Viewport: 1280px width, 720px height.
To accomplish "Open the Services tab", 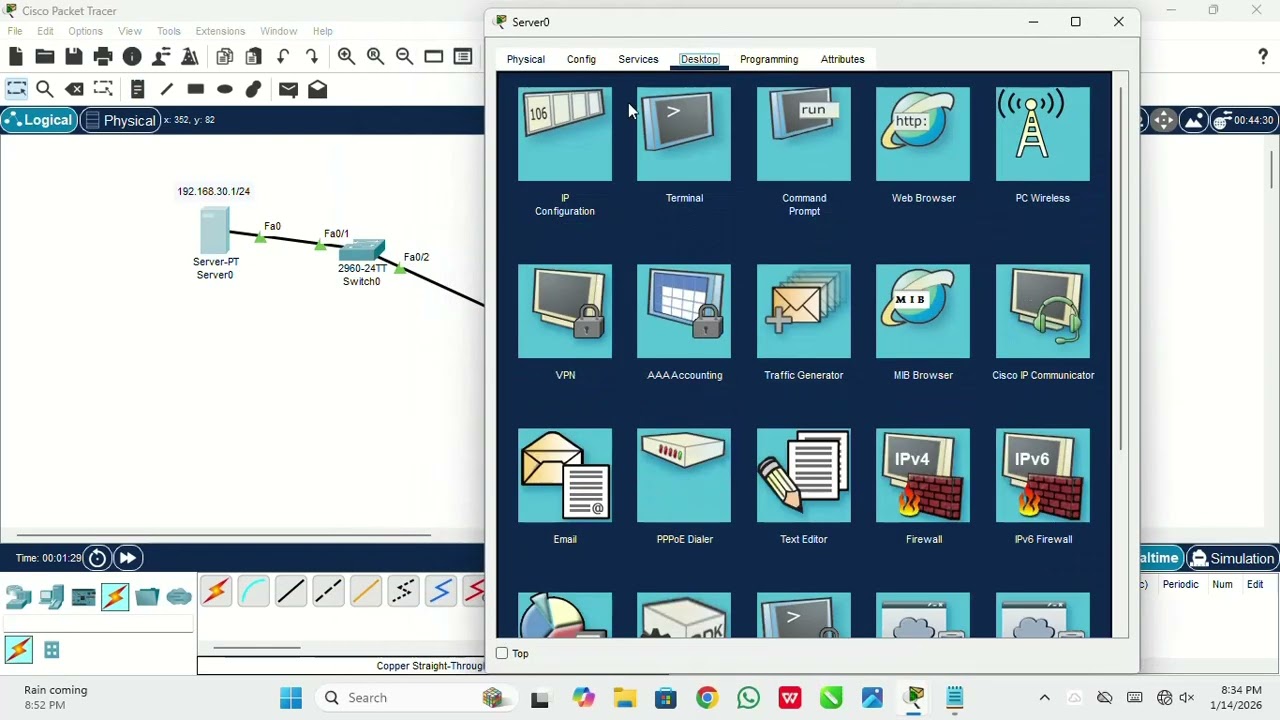I will pos(638,59).
